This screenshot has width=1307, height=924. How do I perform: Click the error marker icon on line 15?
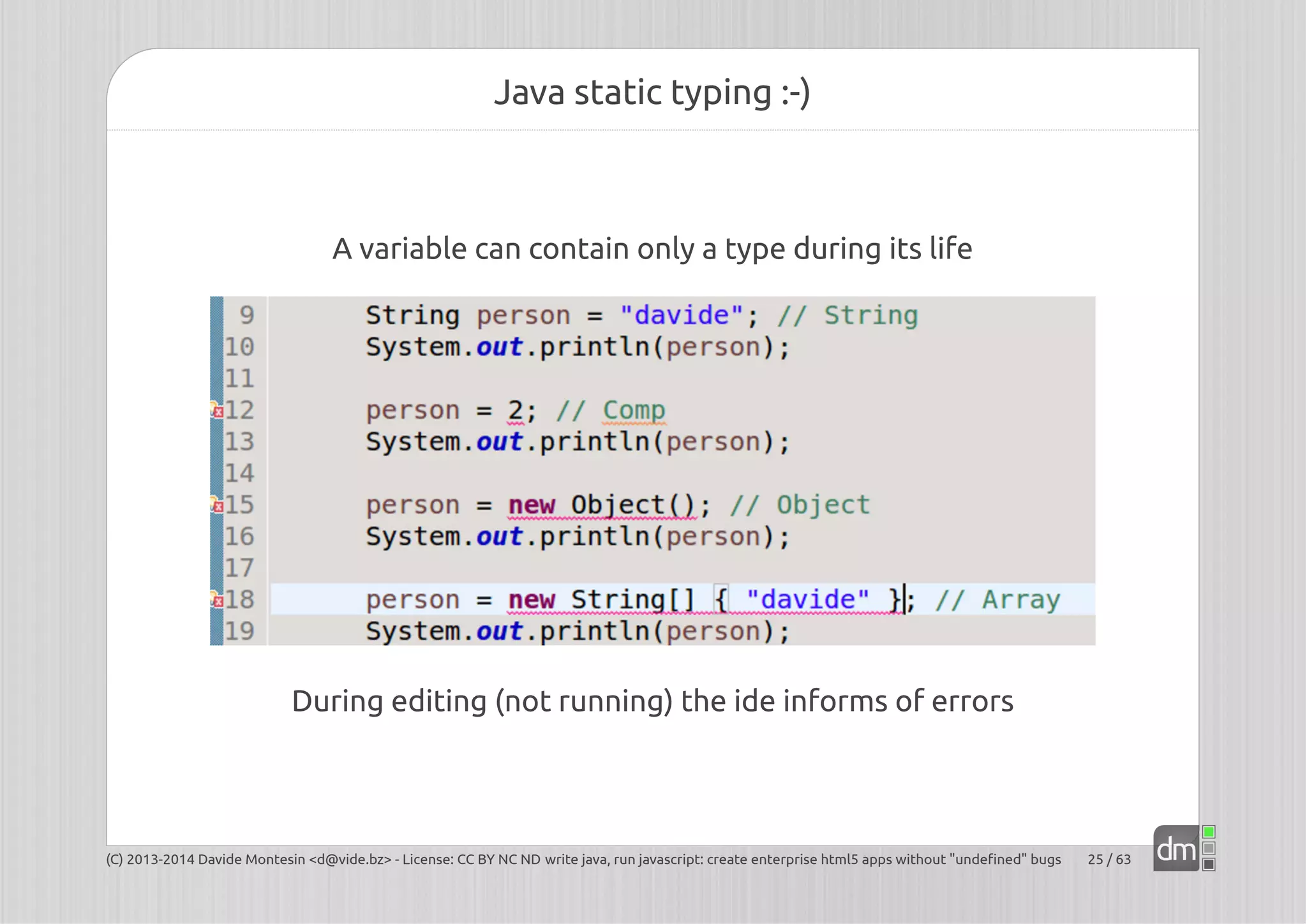(x=217, y=505)
